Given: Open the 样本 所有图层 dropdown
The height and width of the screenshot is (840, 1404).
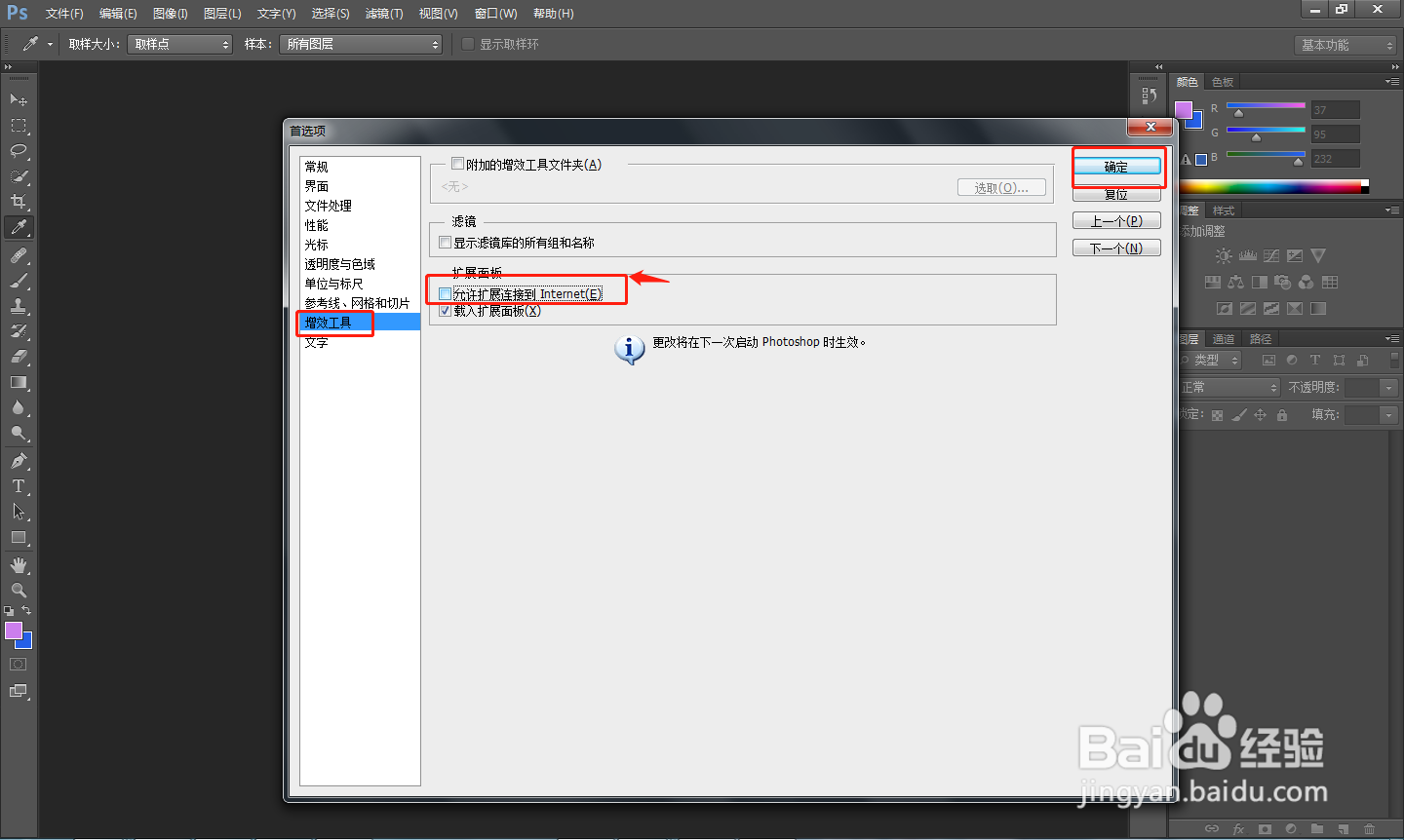Looking at the screenshot, I should [361, 44].
